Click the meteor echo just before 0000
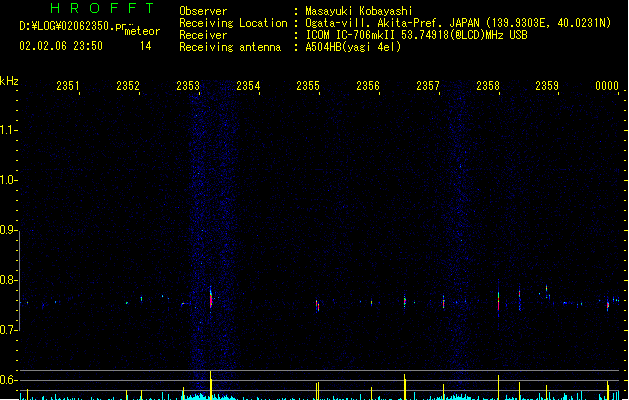Viewport: 629px width, 400px height. point(608,305)
